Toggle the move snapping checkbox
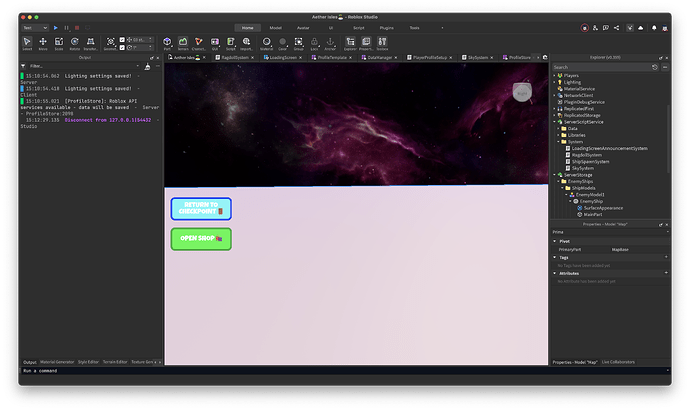The height and width of the screenshot is (410, 690). tap(123, 39)
